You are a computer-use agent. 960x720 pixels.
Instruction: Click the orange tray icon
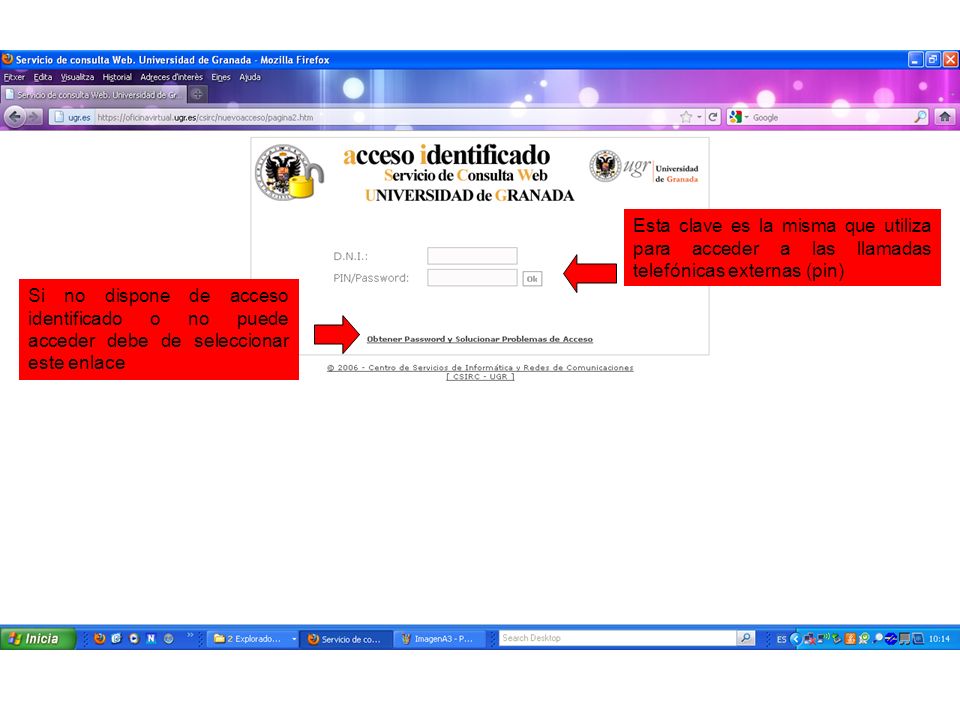pos(850,639)
